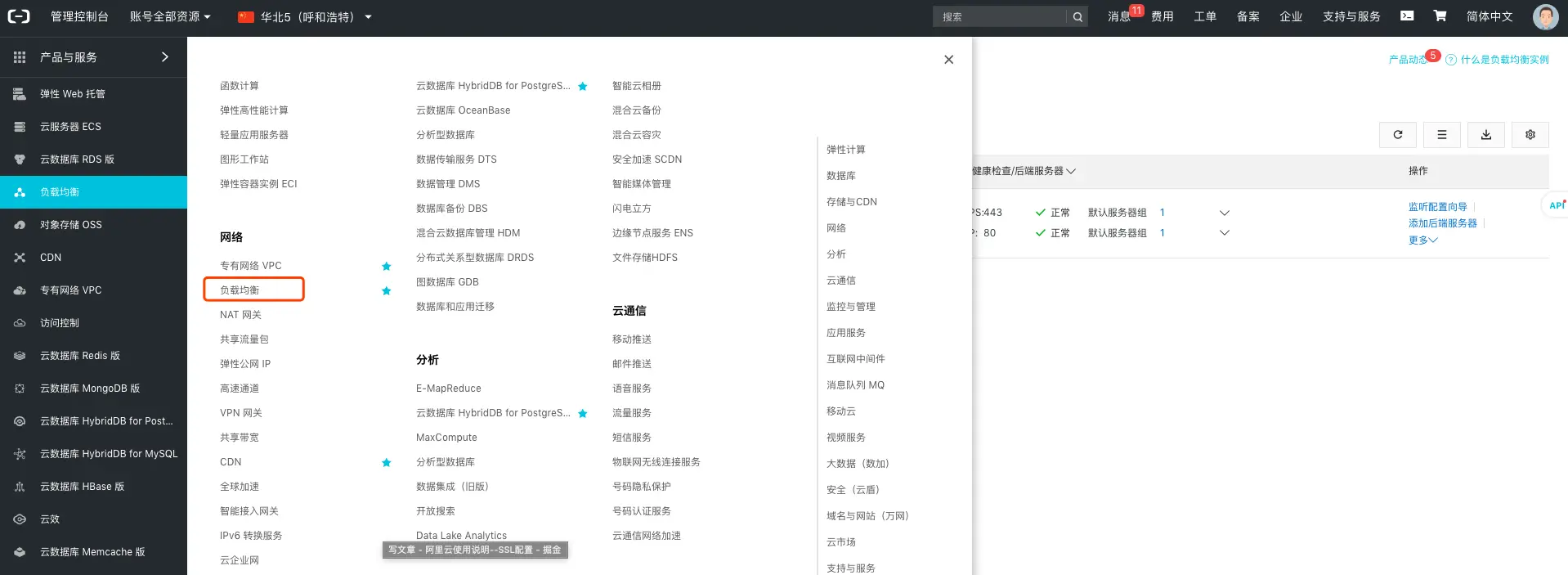Select 短信服务 under 云通信
The width and height of the screenshot is (1568, 575).
point(632,438)
